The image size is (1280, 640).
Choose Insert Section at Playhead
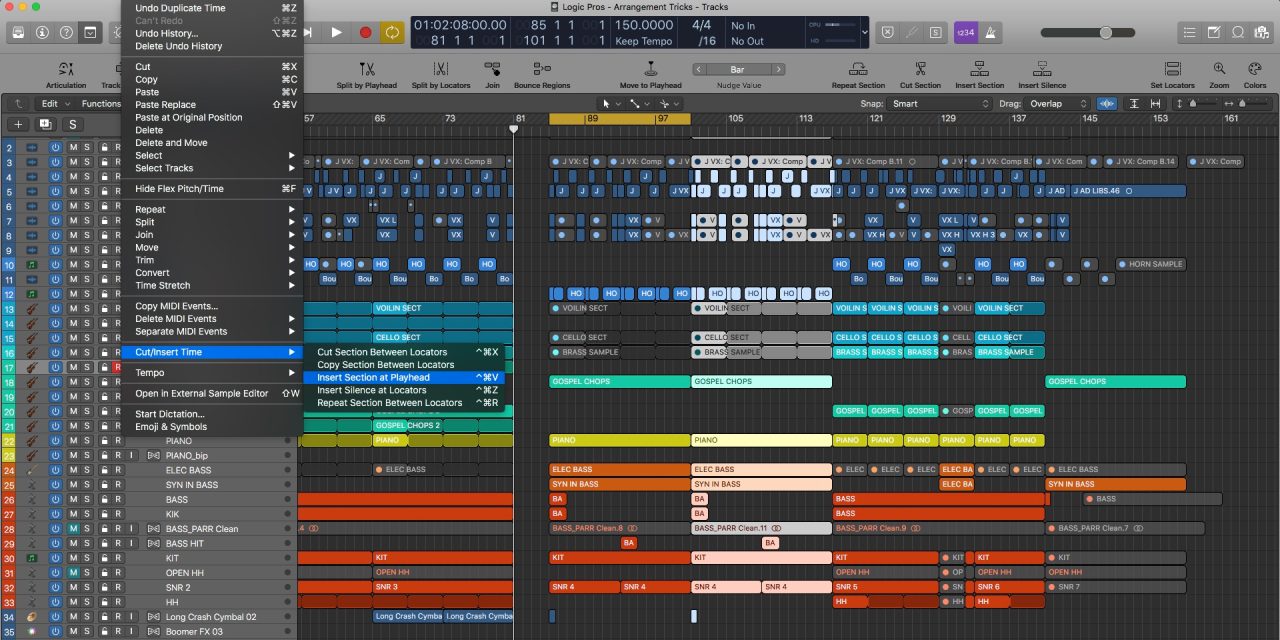[373, 378]
